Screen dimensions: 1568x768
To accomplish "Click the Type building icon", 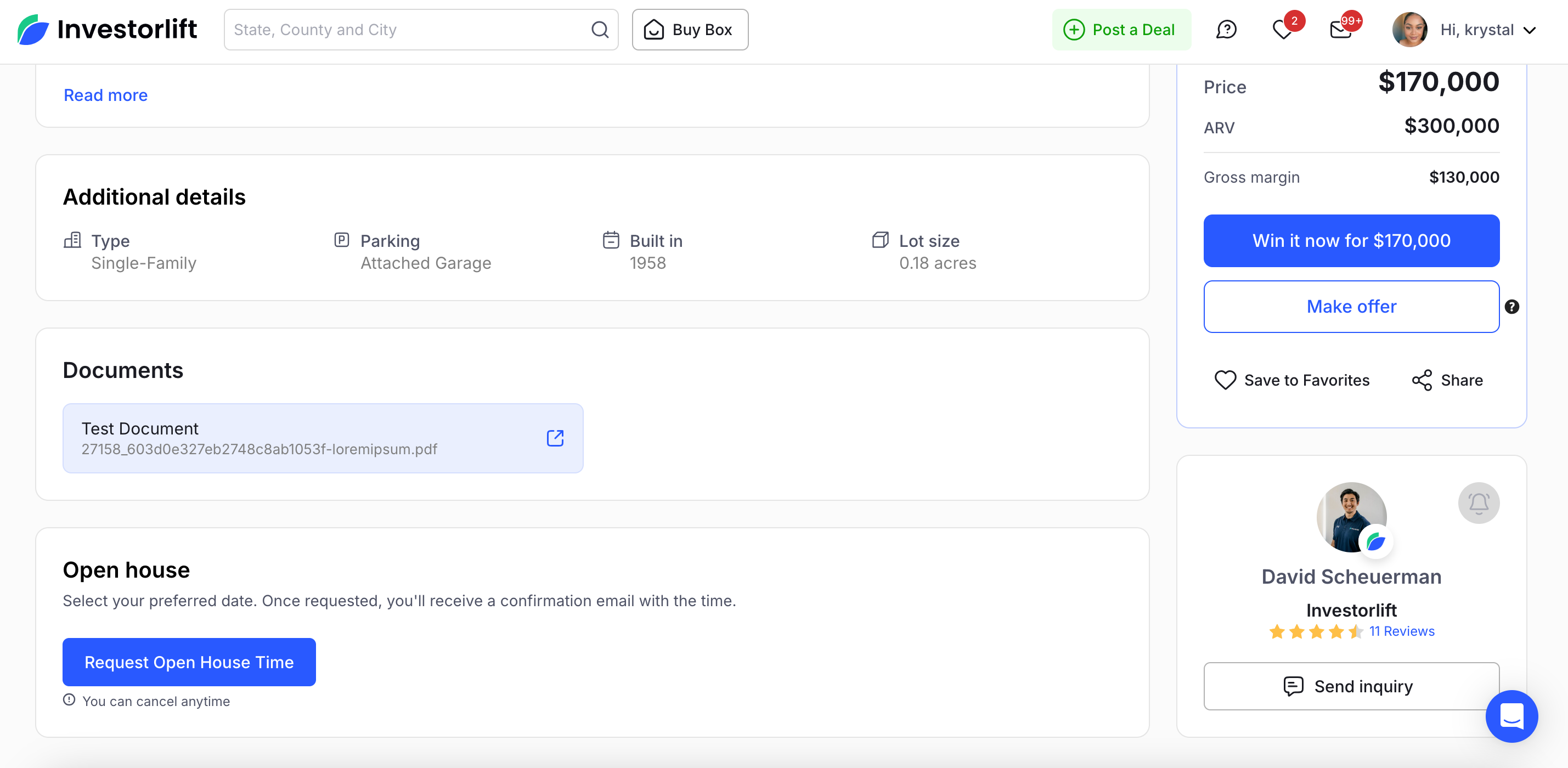I will point(72,240).
